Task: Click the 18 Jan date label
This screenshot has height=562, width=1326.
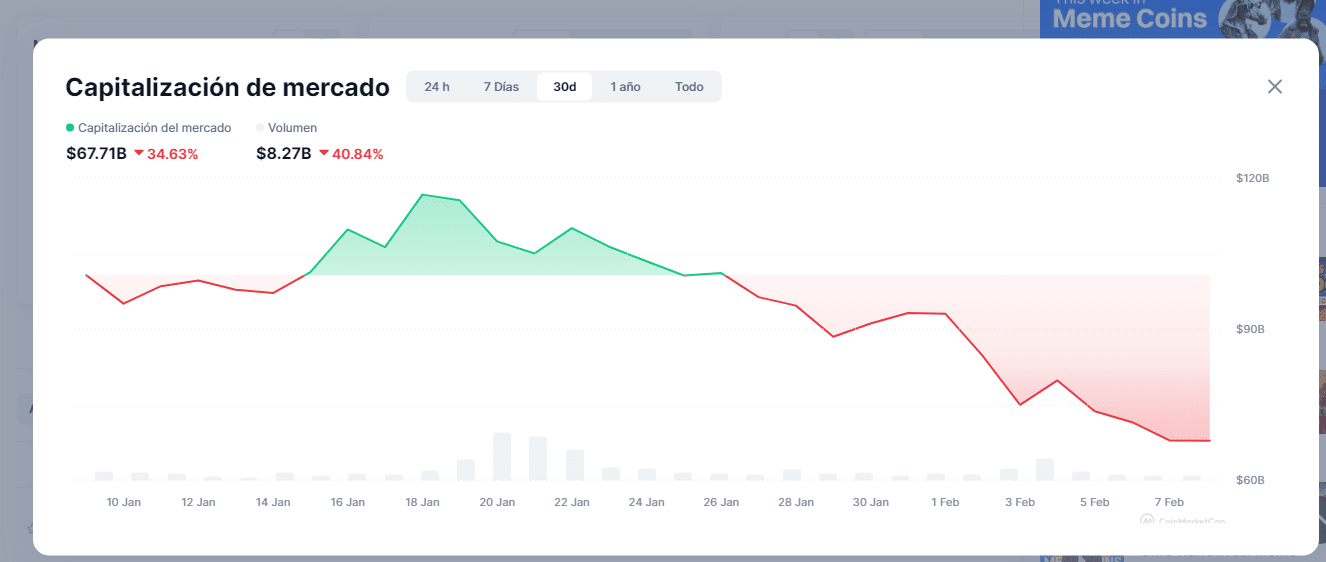Action: (423, 502)
